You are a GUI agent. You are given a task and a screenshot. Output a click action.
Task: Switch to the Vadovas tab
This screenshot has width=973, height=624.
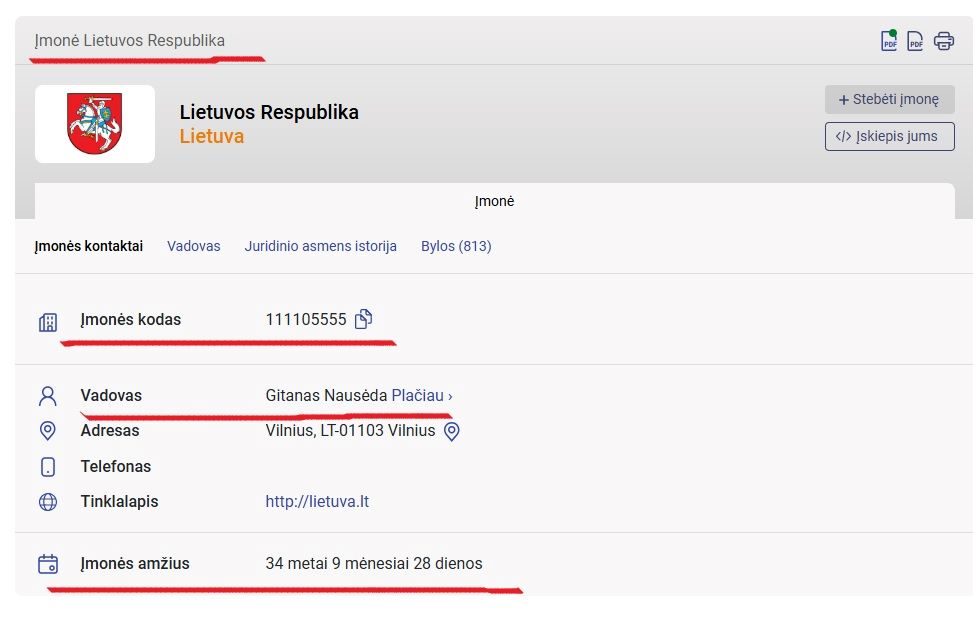[194, 246]
